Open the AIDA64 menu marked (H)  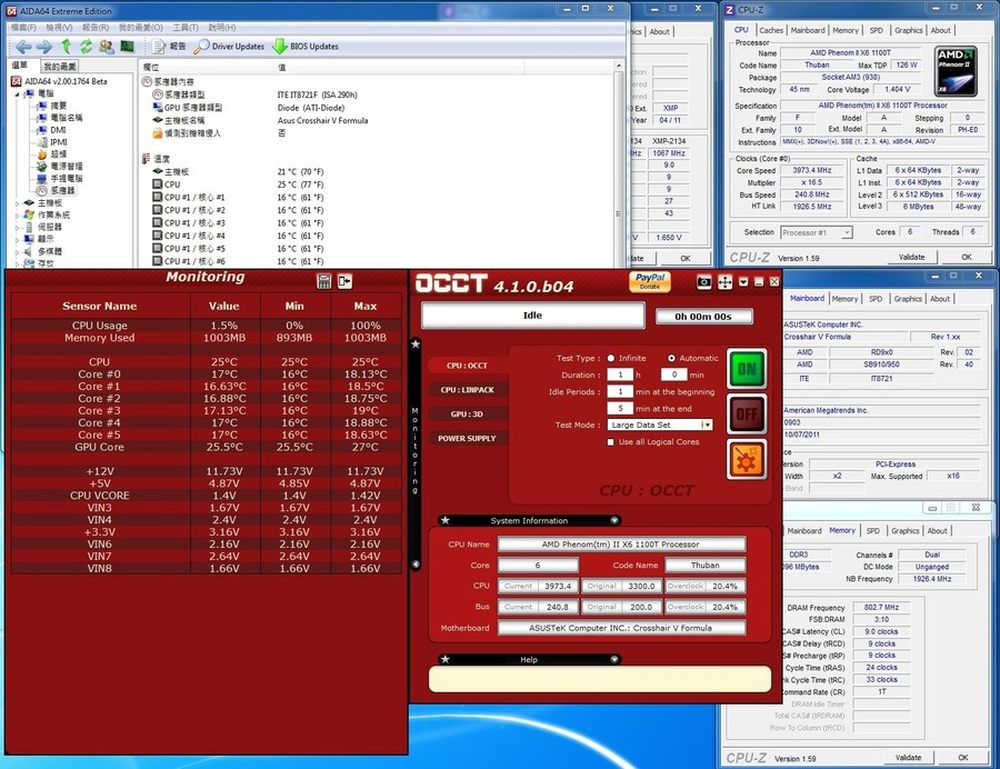click(x=222, y=27)
